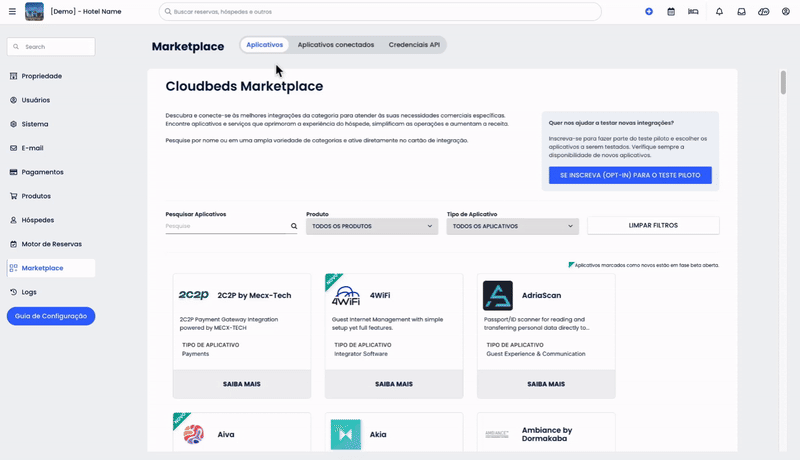This screenshot has height=460, width=800.
Task: Click the sidebar Search field
Action: coord(51,46)
